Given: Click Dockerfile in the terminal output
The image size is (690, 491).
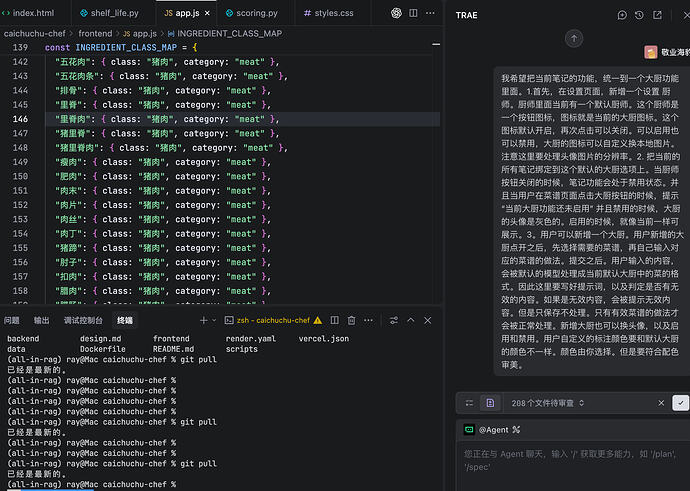Looking at the screenshot, I should [x=103, y=349].
